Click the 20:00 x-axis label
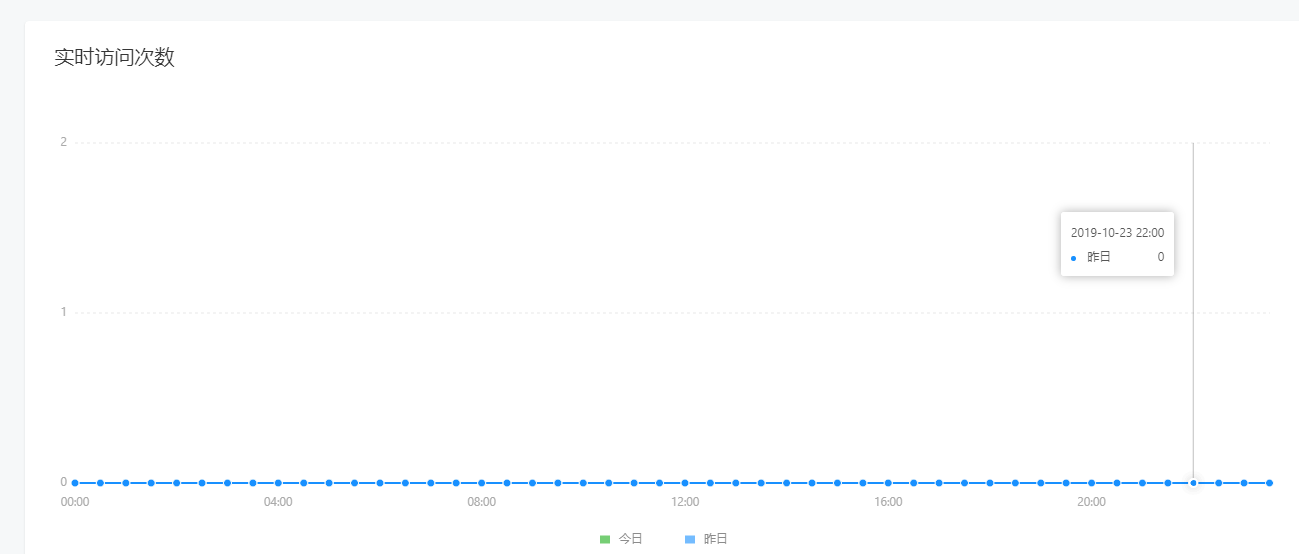The width and height of the screenshot is (1299, 554). (1092, 502)
